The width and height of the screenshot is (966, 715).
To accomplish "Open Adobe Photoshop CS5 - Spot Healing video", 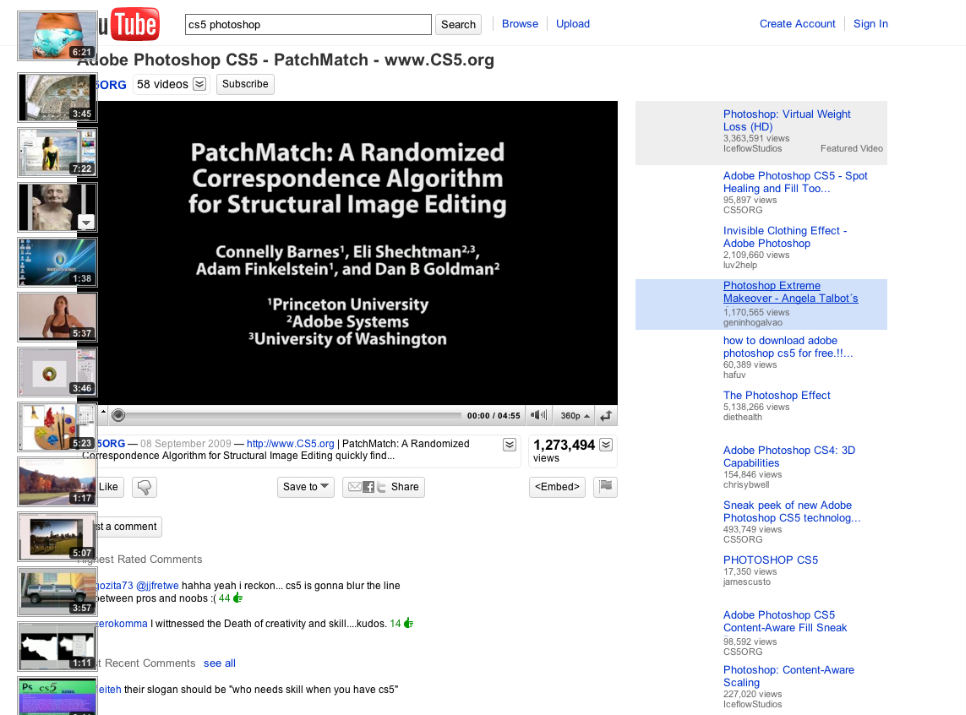I will pos(795,182).
